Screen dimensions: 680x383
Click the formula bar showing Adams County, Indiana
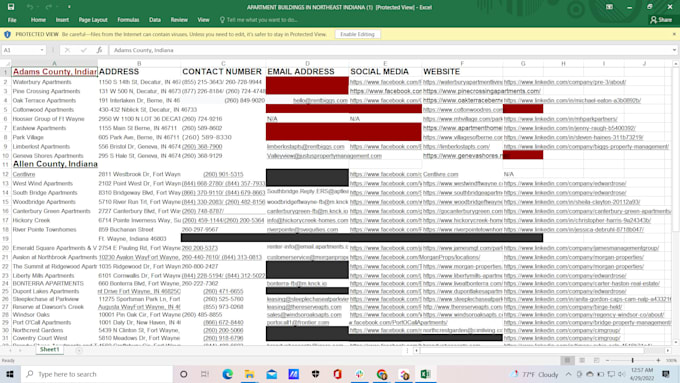tap(389, 50)
